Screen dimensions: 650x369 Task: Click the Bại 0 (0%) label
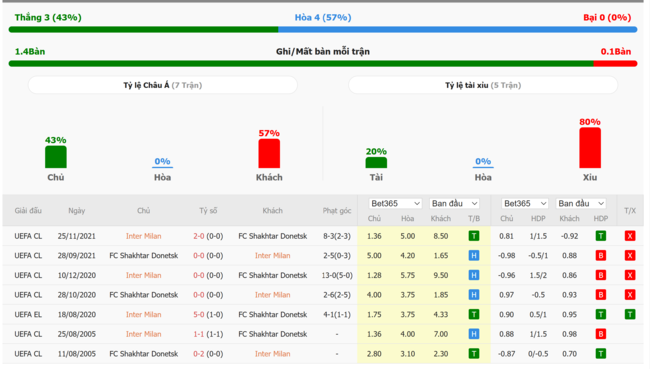(x=607, y=17)
